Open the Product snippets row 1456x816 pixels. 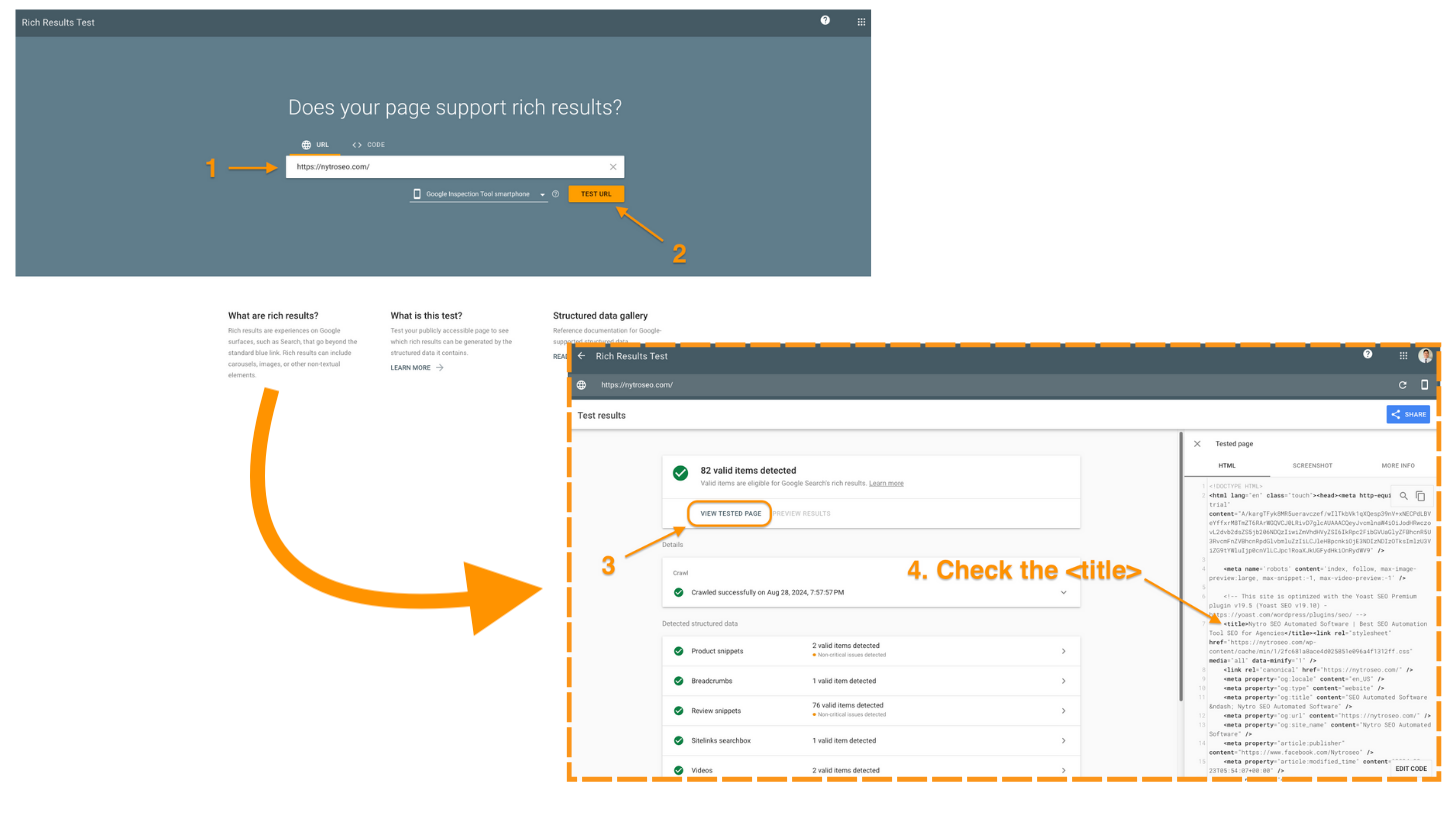click(871, 651)
